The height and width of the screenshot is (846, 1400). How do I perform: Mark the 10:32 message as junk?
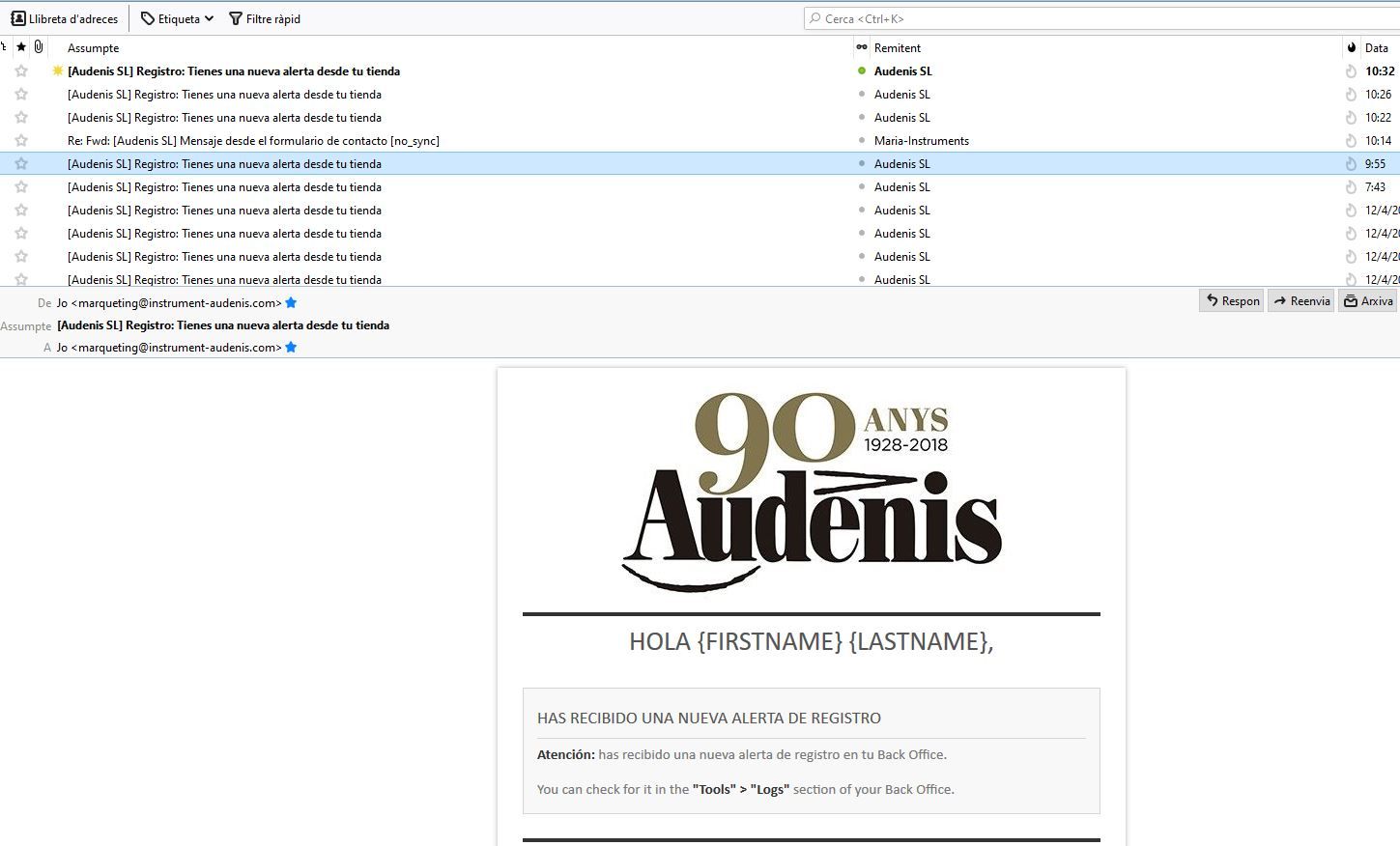pos(1351,70)
